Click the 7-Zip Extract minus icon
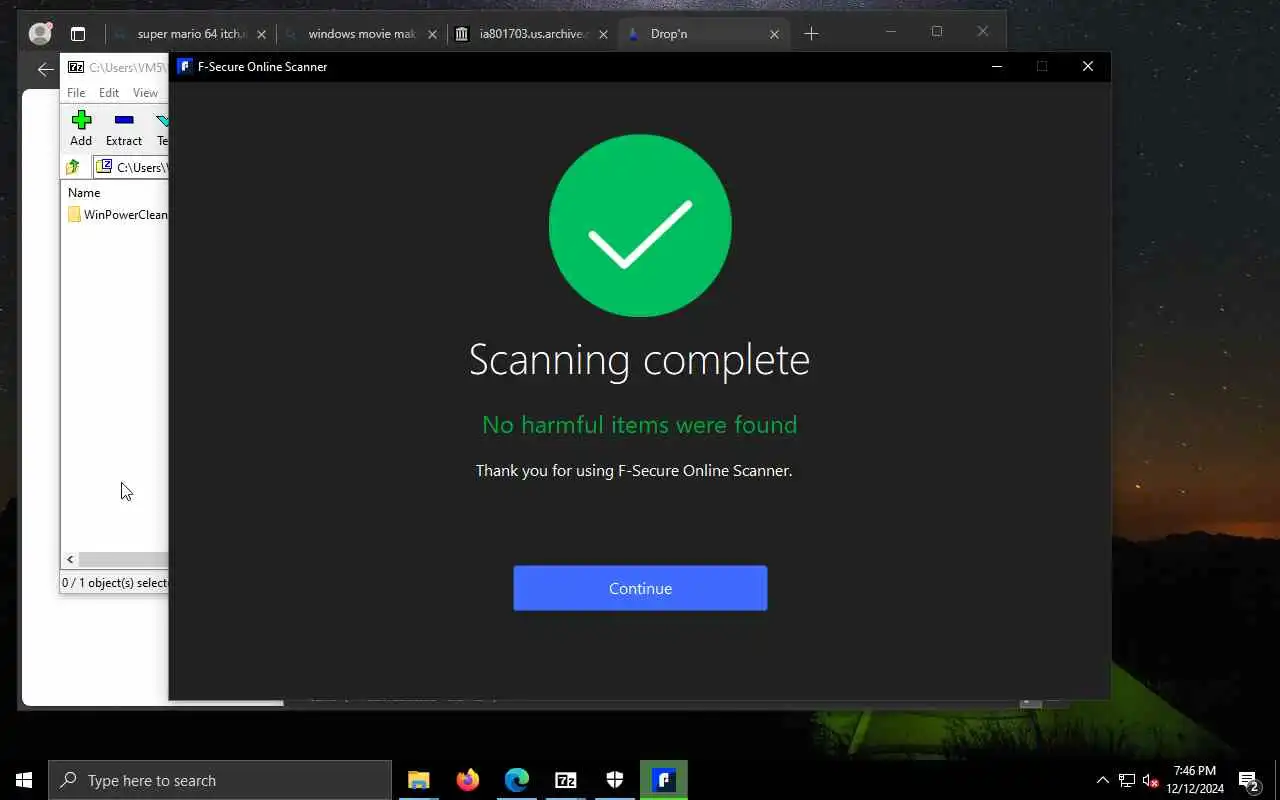The height and width of the screenshot is (800, 1280). coord(124,120)
